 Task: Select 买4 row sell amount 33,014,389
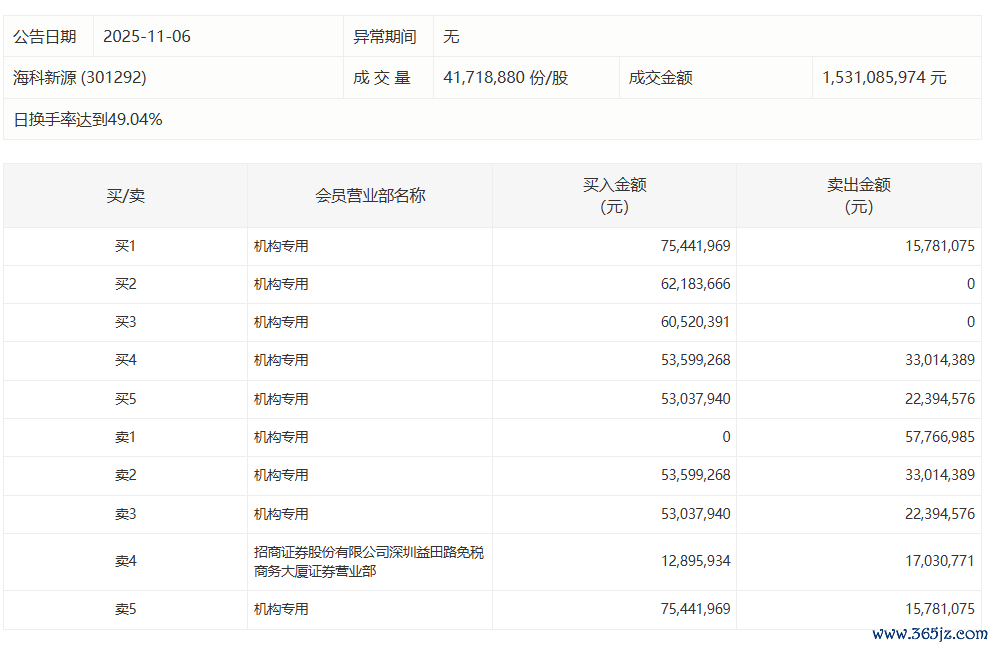pos(940,360)
